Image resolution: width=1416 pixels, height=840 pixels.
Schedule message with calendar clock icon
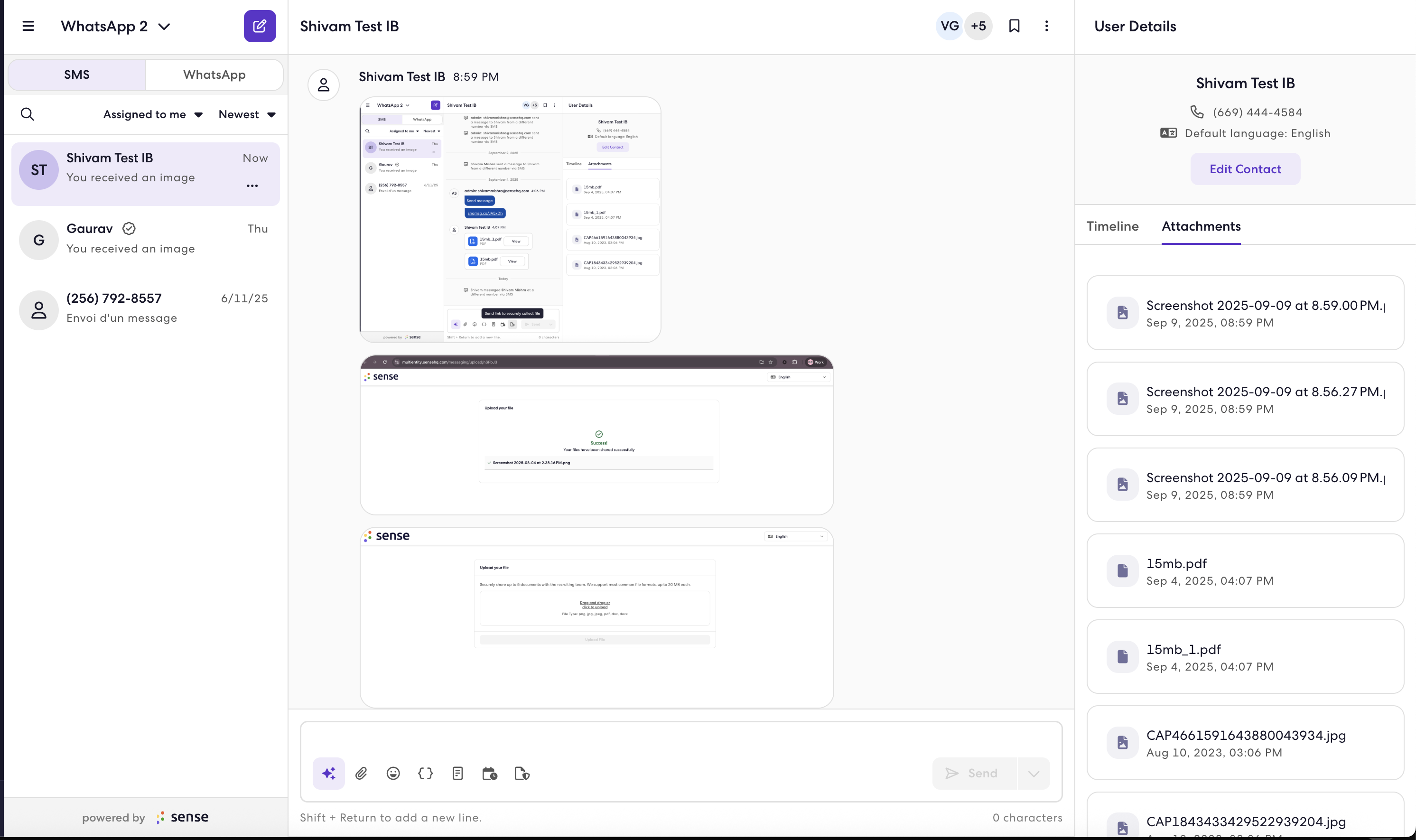coord(490,773)
